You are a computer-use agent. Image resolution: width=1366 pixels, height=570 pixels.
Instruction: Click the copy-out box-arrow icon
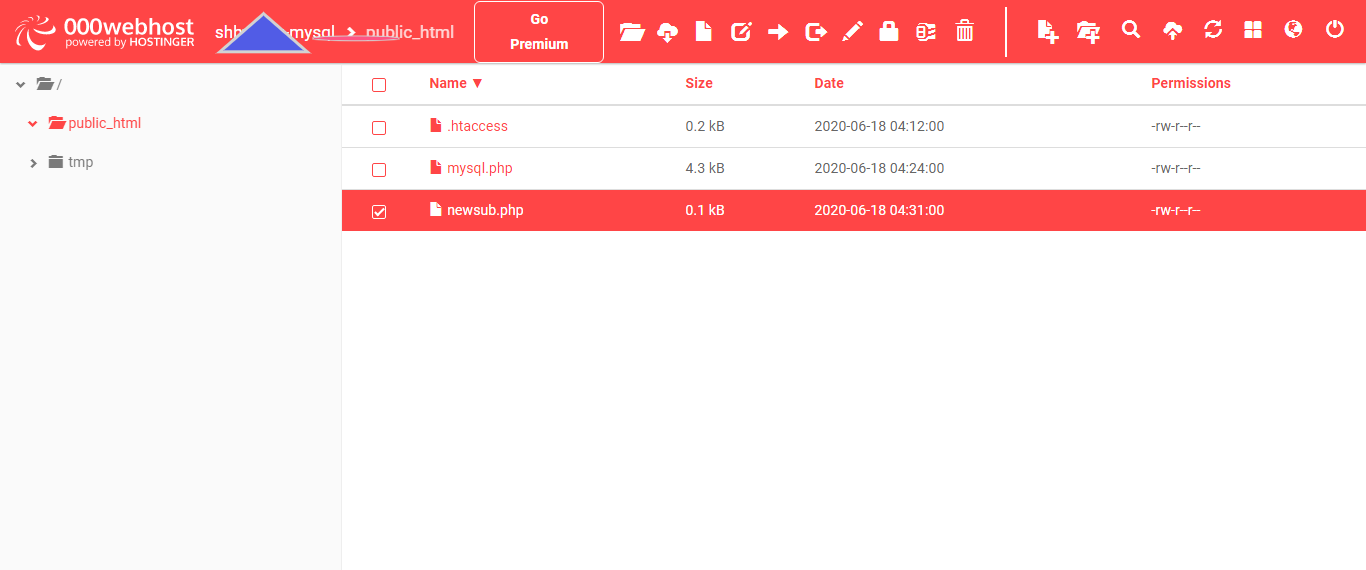(816, 31)
